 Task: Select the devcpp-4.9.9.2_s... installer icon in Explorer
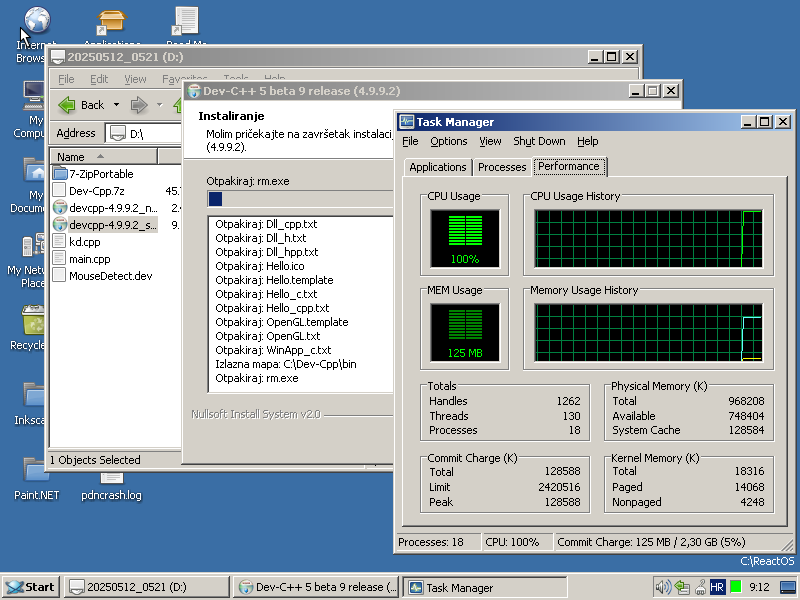[60, 224]
